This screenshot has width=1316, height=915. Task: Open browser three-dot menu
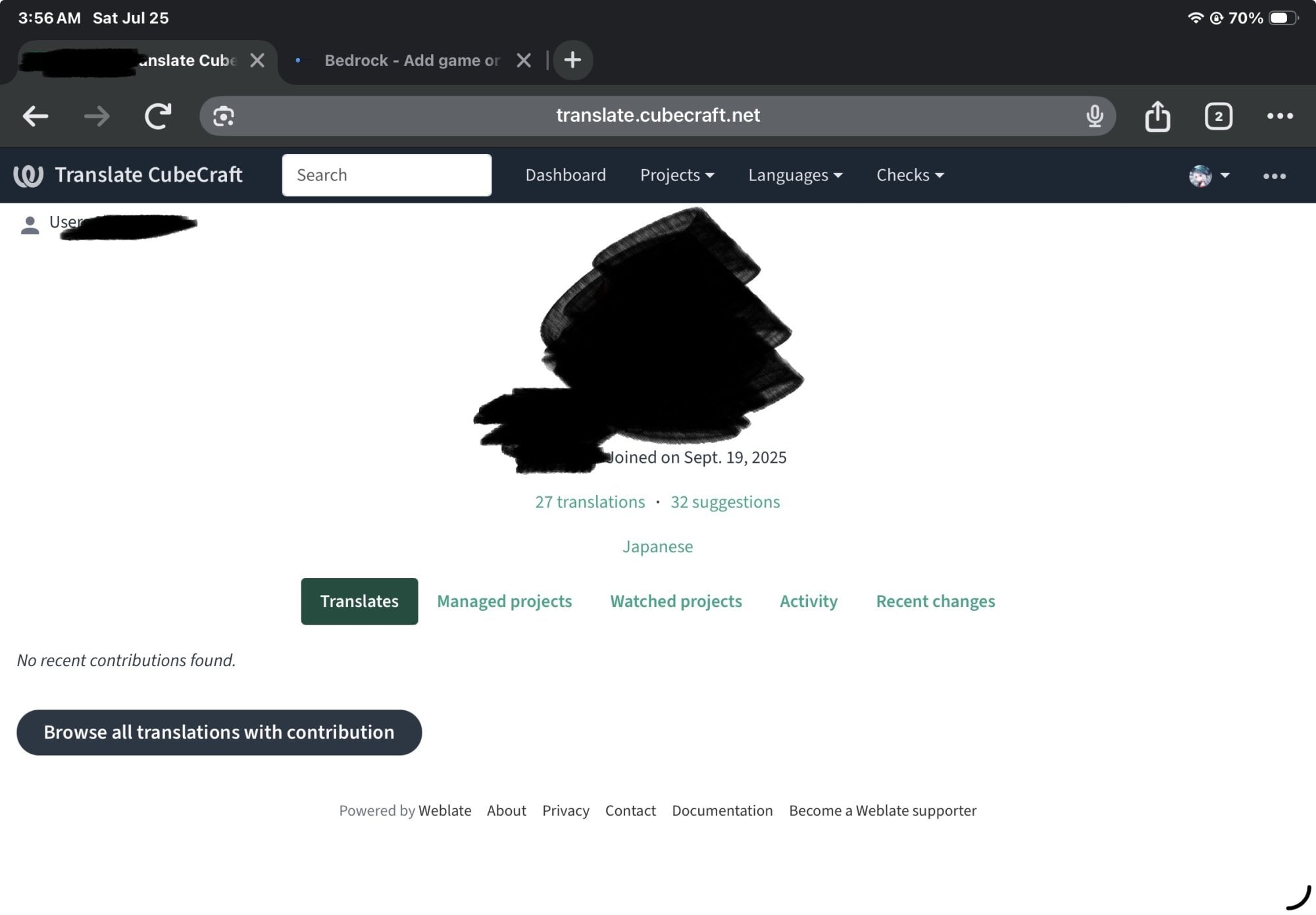click(x=1280, y=116)
